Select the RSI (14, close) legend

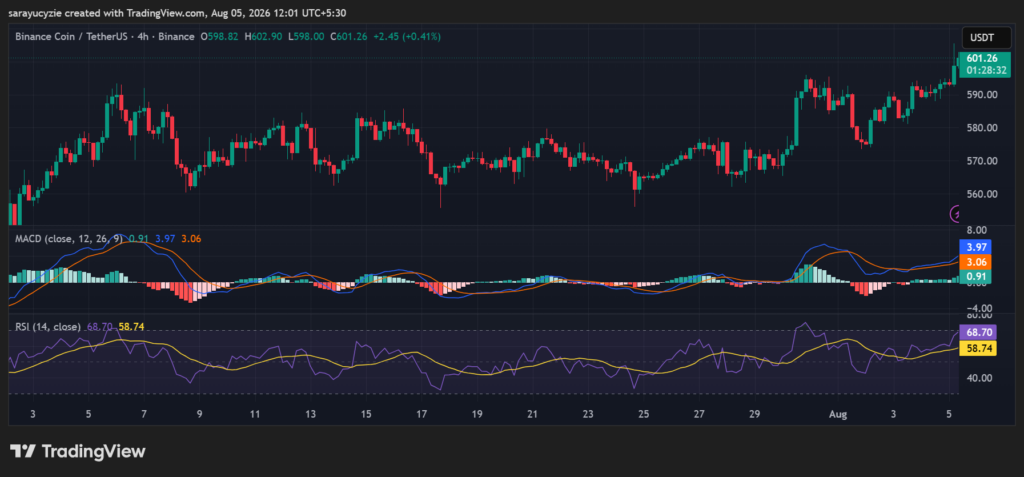click(x=48, y=326)
